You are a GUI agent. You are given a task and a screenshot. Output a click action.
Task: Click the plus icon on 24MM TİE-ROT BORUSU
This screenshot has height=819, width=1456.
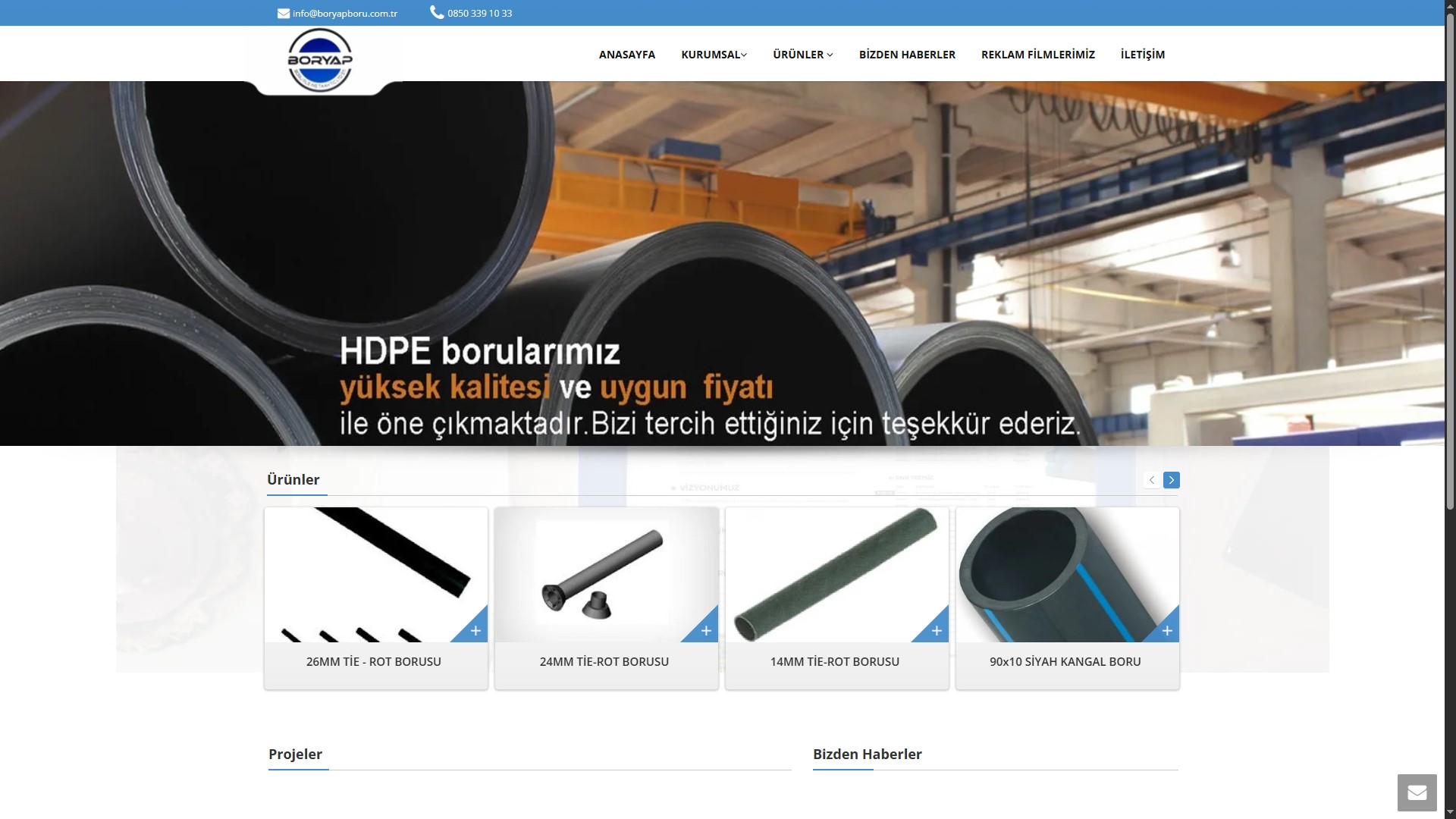tap(706, 630)
